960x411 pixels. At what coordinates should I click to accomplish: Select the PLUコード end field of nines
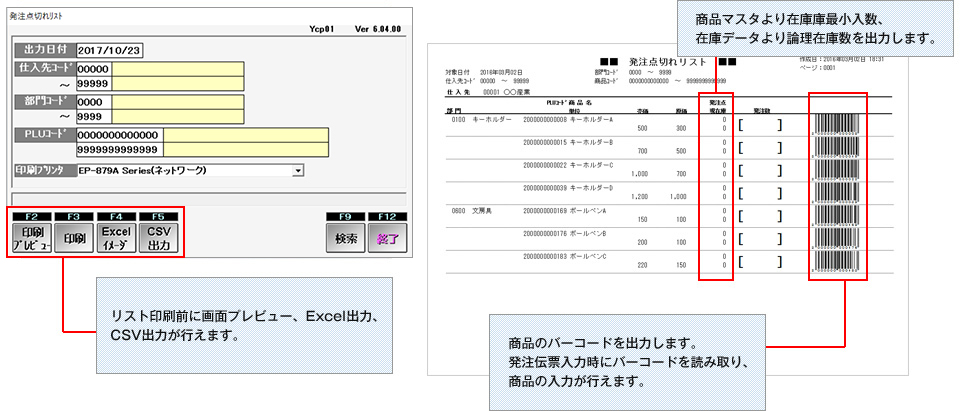[118, 150]
